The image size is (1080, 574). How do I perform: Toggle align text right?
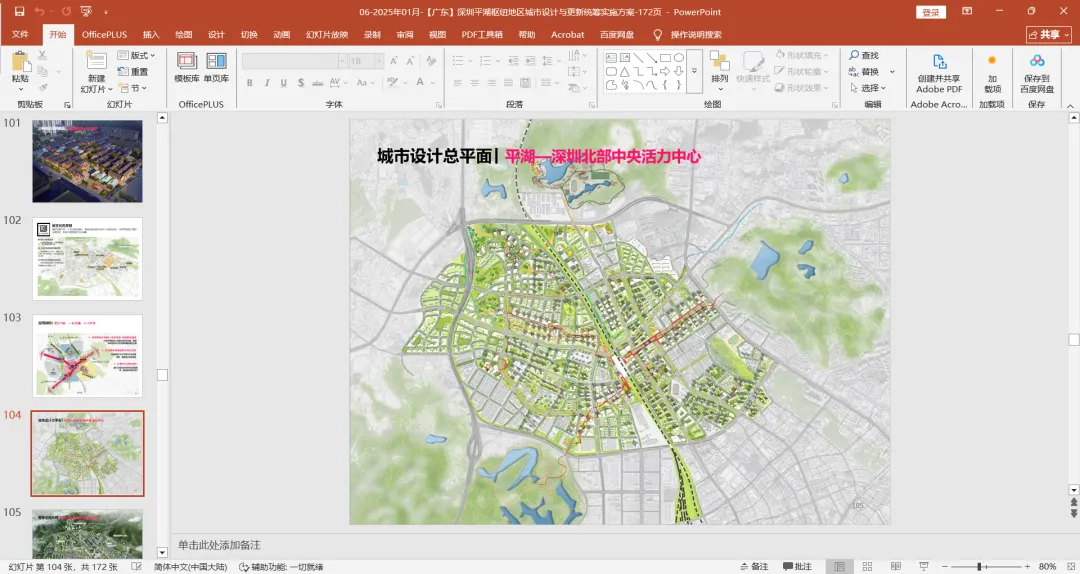[491, 83]
